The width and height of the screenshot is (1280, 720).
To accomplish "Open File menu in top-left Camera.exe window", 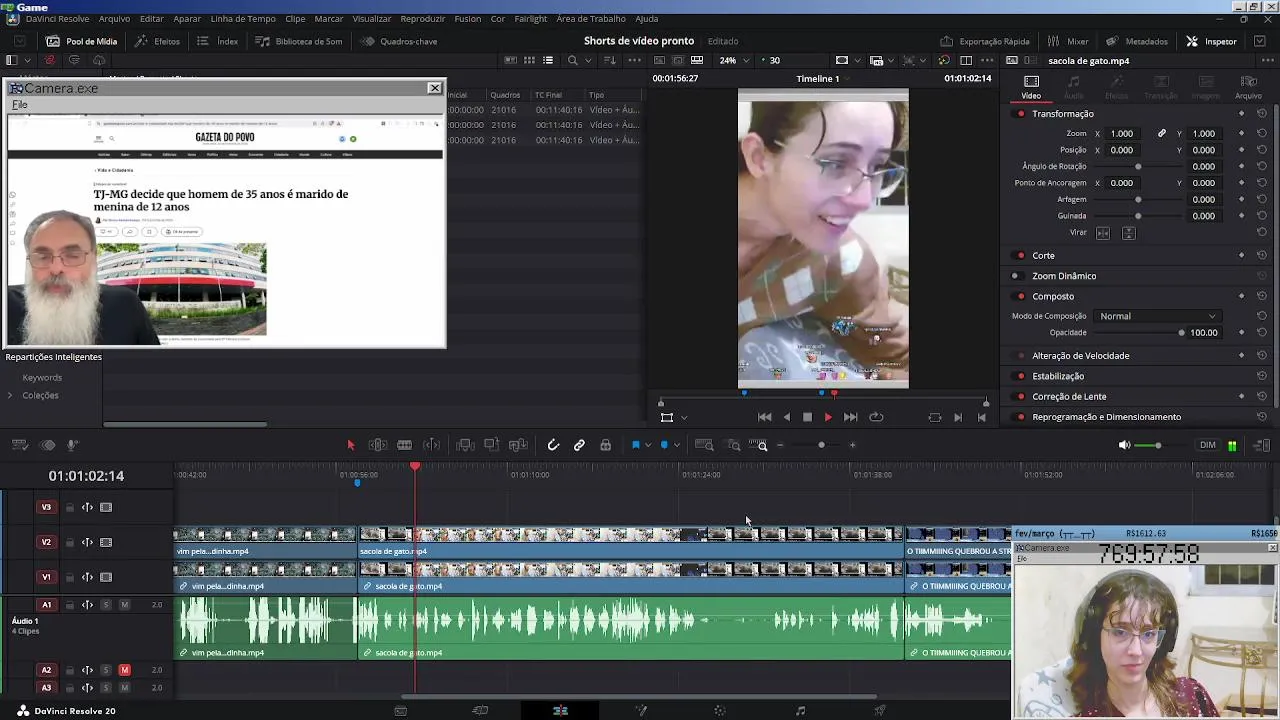I will click(19, 105).
